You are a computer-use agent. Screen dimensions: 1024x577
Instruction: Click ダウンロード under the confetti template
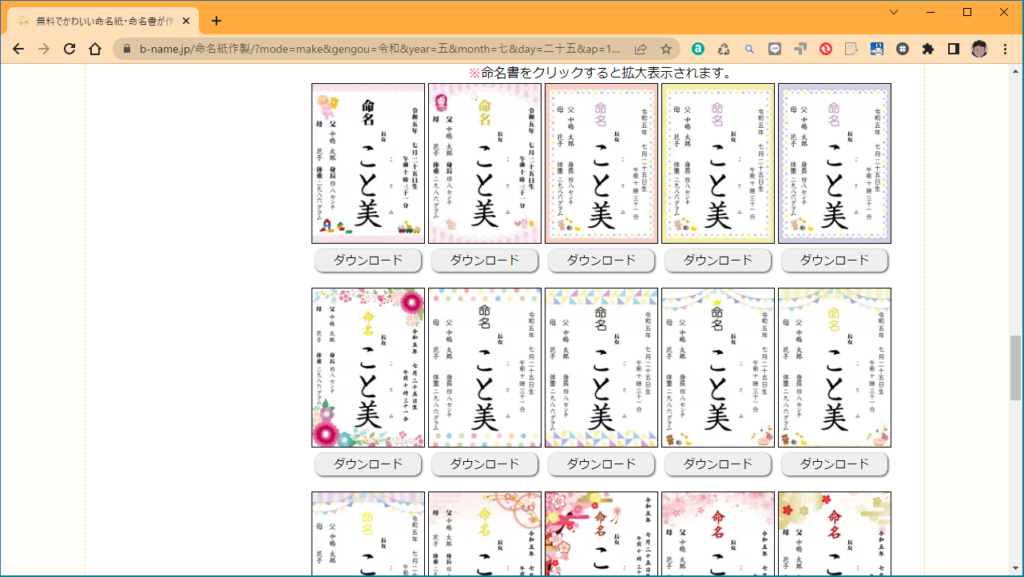tap(484, 463)
